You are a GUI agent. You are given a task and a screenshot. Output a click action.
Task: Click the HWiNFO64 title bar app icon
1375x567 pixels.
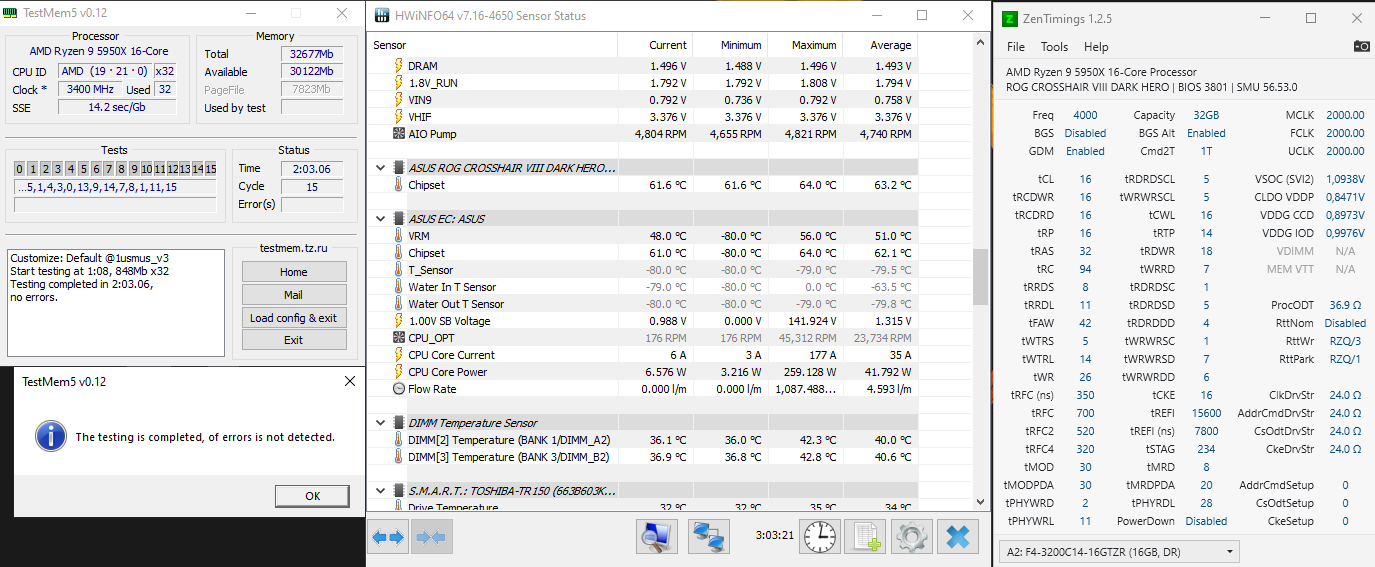381,16
